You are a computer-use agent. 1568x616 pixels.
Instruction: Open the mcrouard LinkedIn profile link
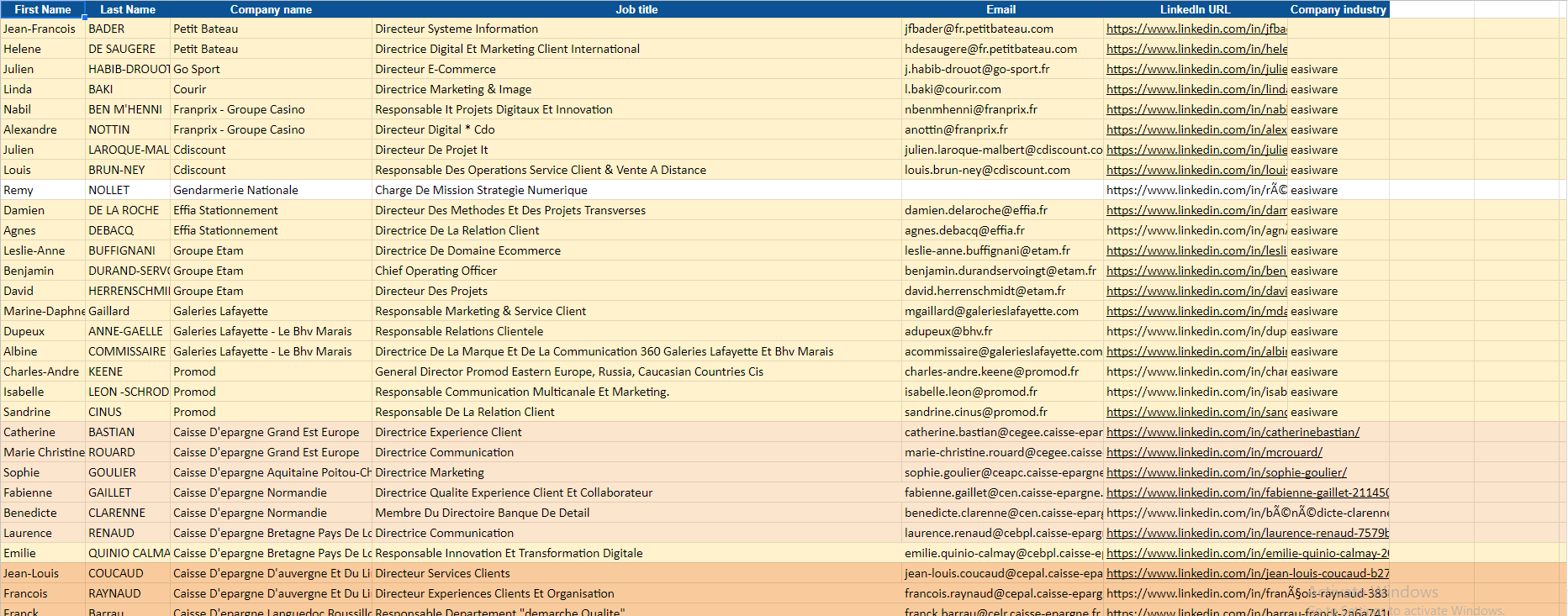coord(1214,452)
